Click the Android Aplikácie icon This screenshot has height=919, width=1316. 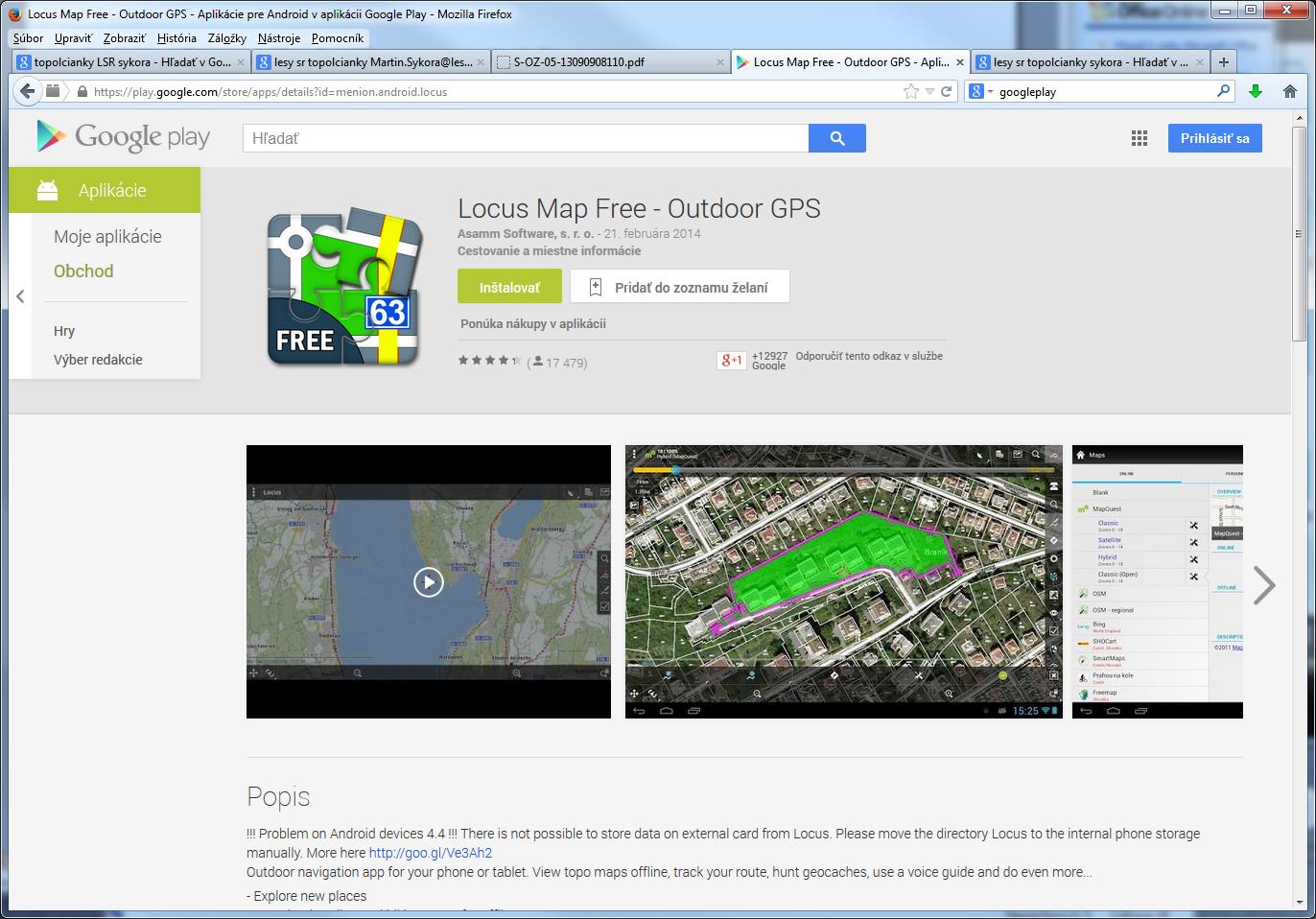pos(47,190)
